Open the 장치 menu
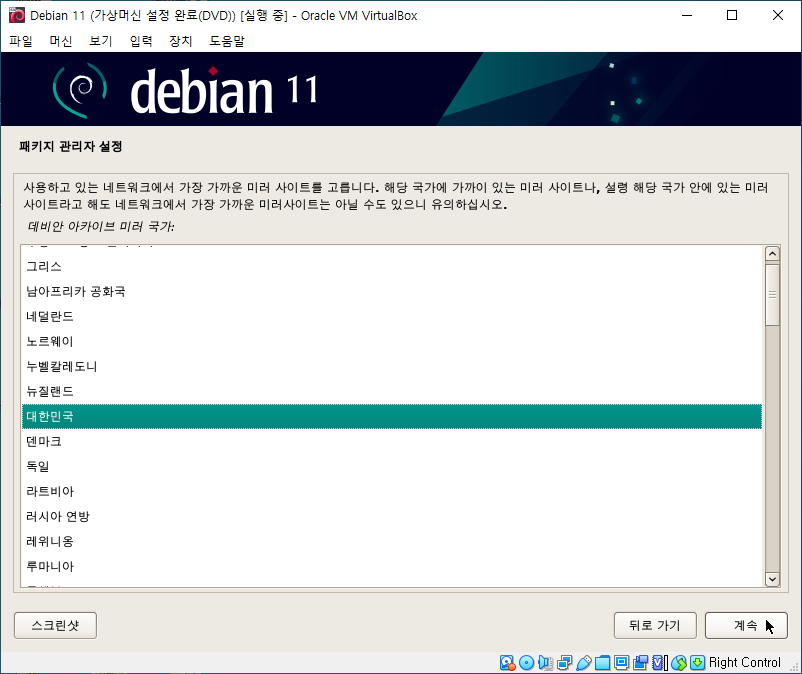Viewport: 802px width, 674px height. (181, 41)
